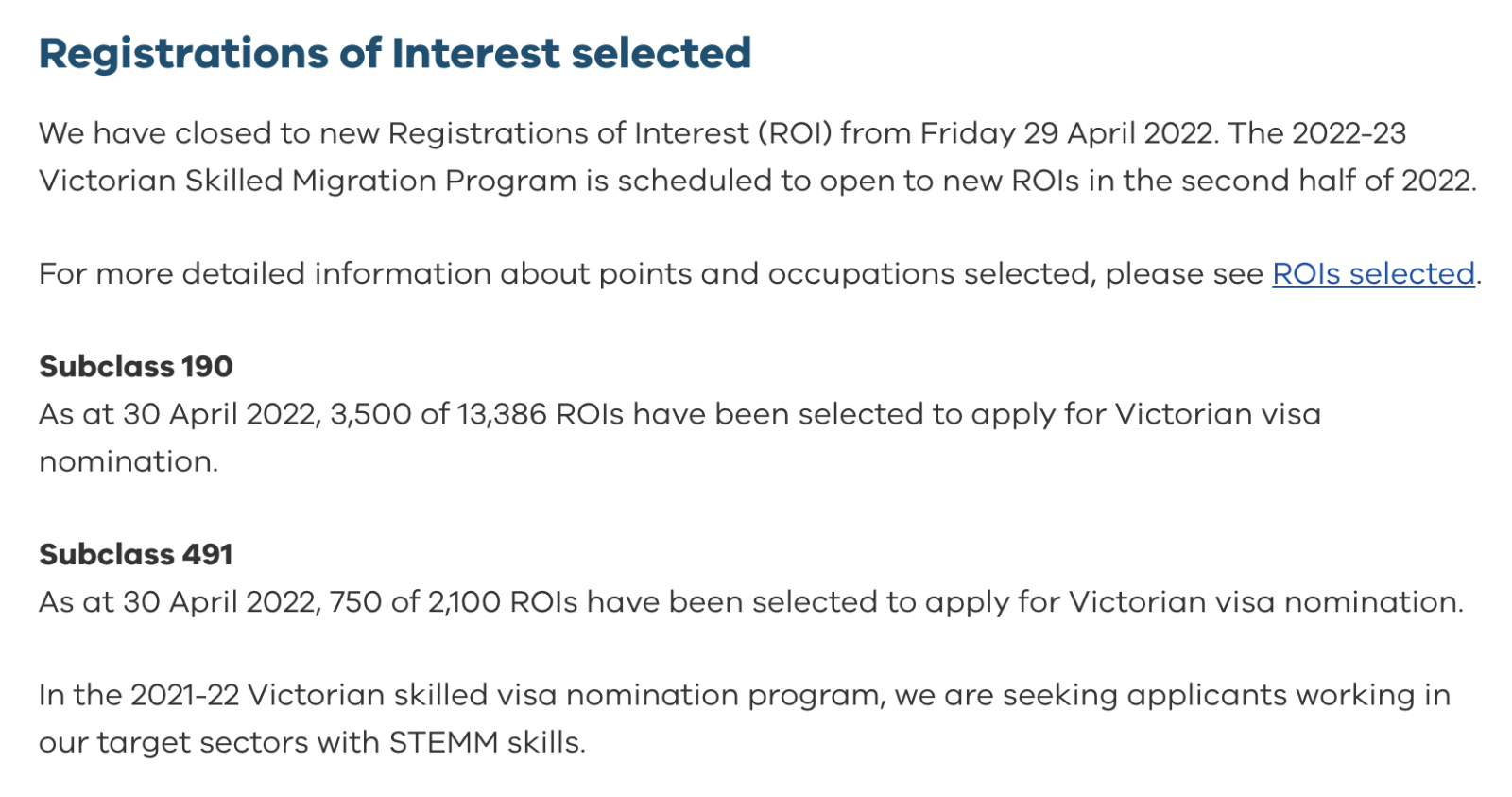Click the Victorian Skilled Migration Program text
Screen dimensions: 1512x797
pyautogui.click(x=307, y=181)
